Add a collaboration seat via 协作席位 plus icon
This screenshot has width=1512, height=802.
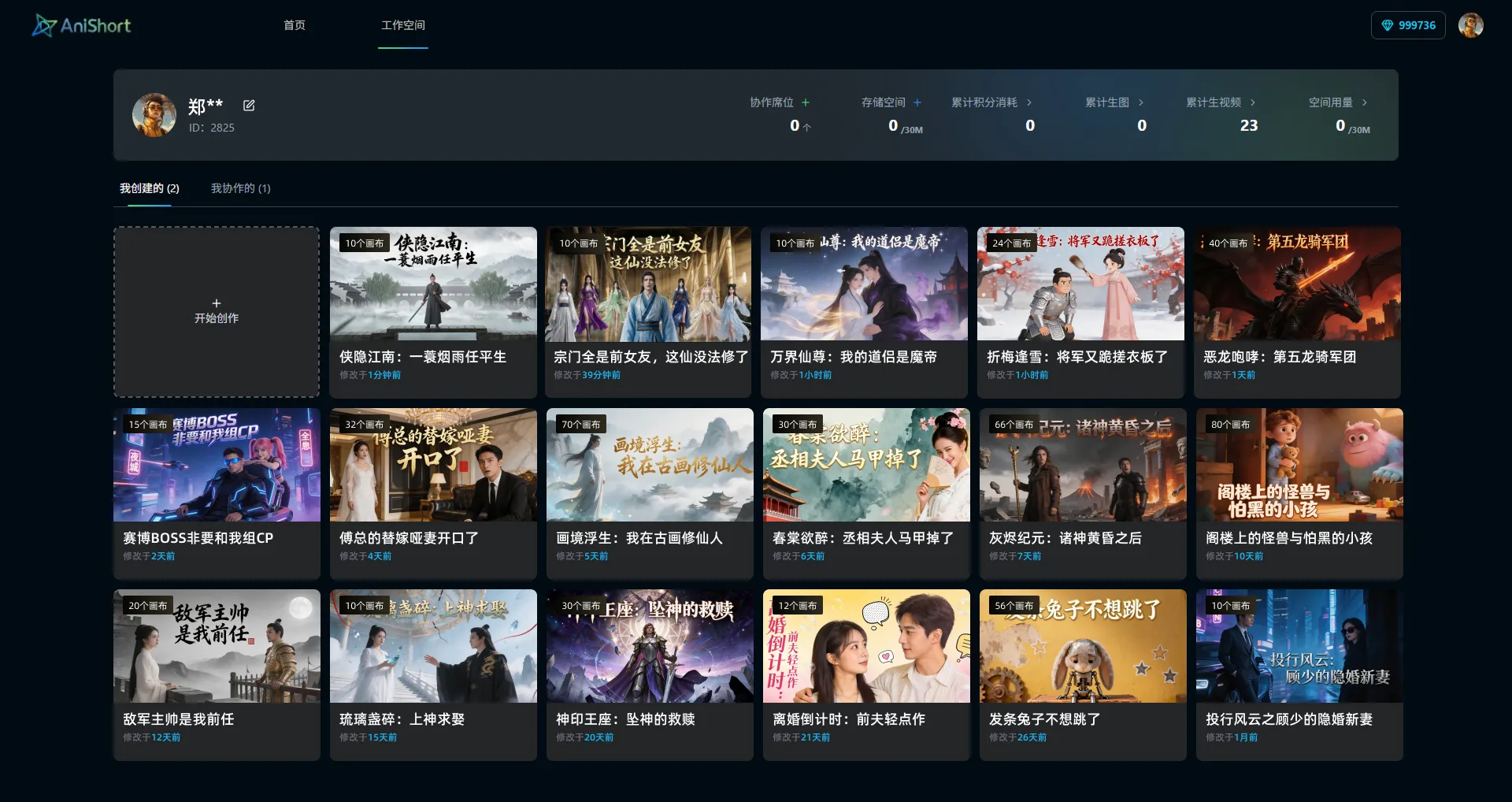pyautogui.click(x=806, y=102)
